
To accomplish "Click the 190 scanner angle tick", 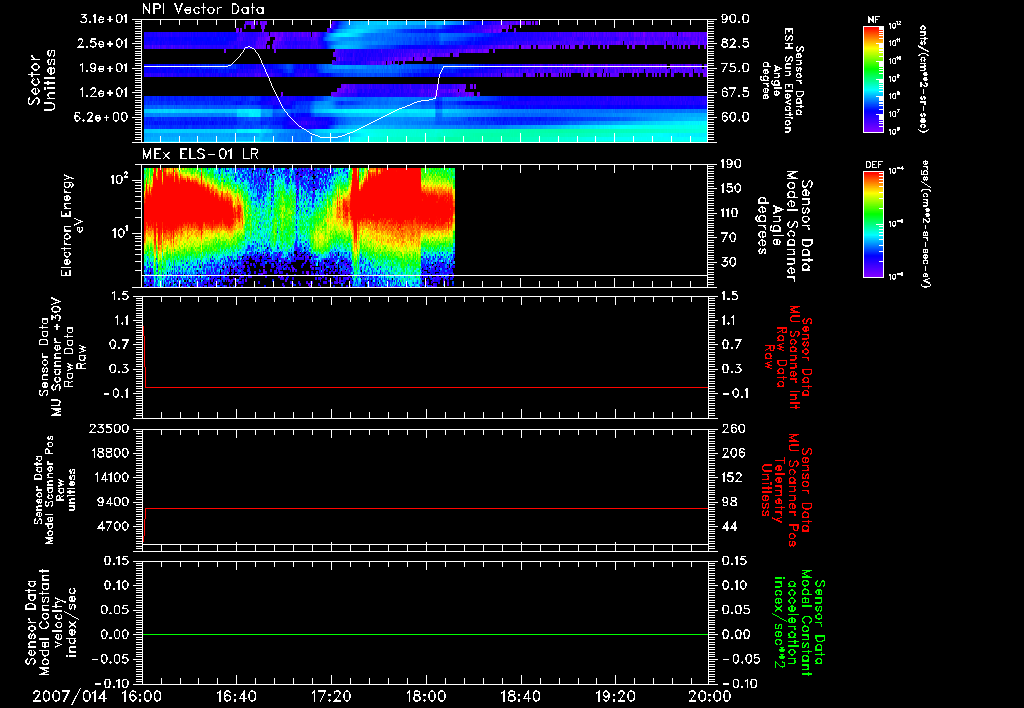I will coord(731,164).
